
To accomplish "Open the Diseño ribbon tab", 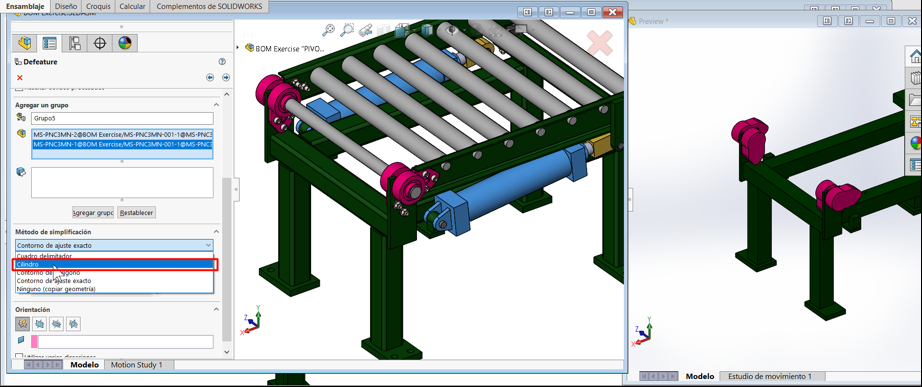I will pyautogui.click(x=65, y=6).
